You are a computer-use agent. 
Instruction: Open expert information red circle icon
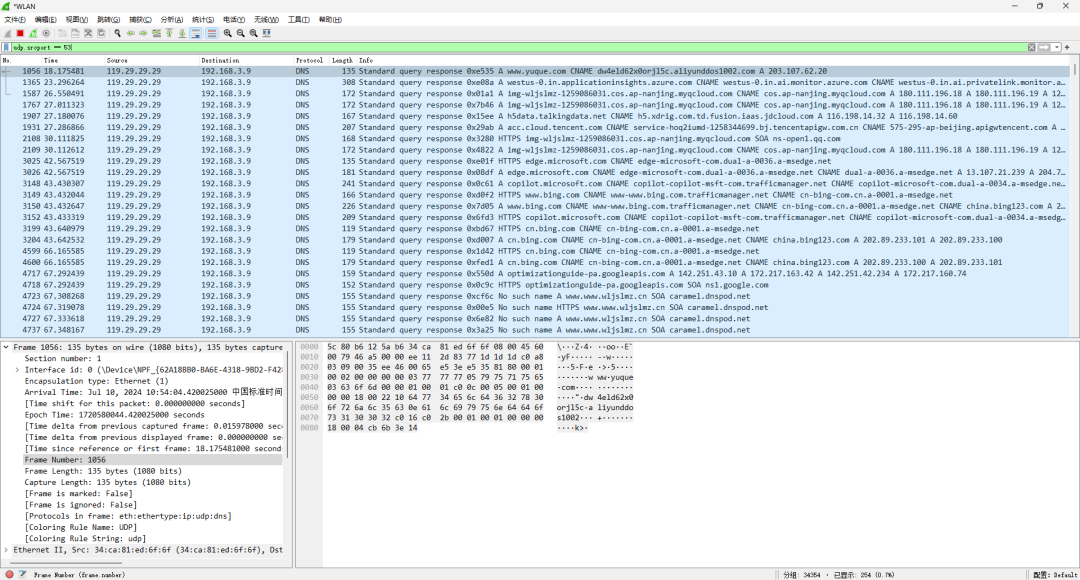pos(9,574)
